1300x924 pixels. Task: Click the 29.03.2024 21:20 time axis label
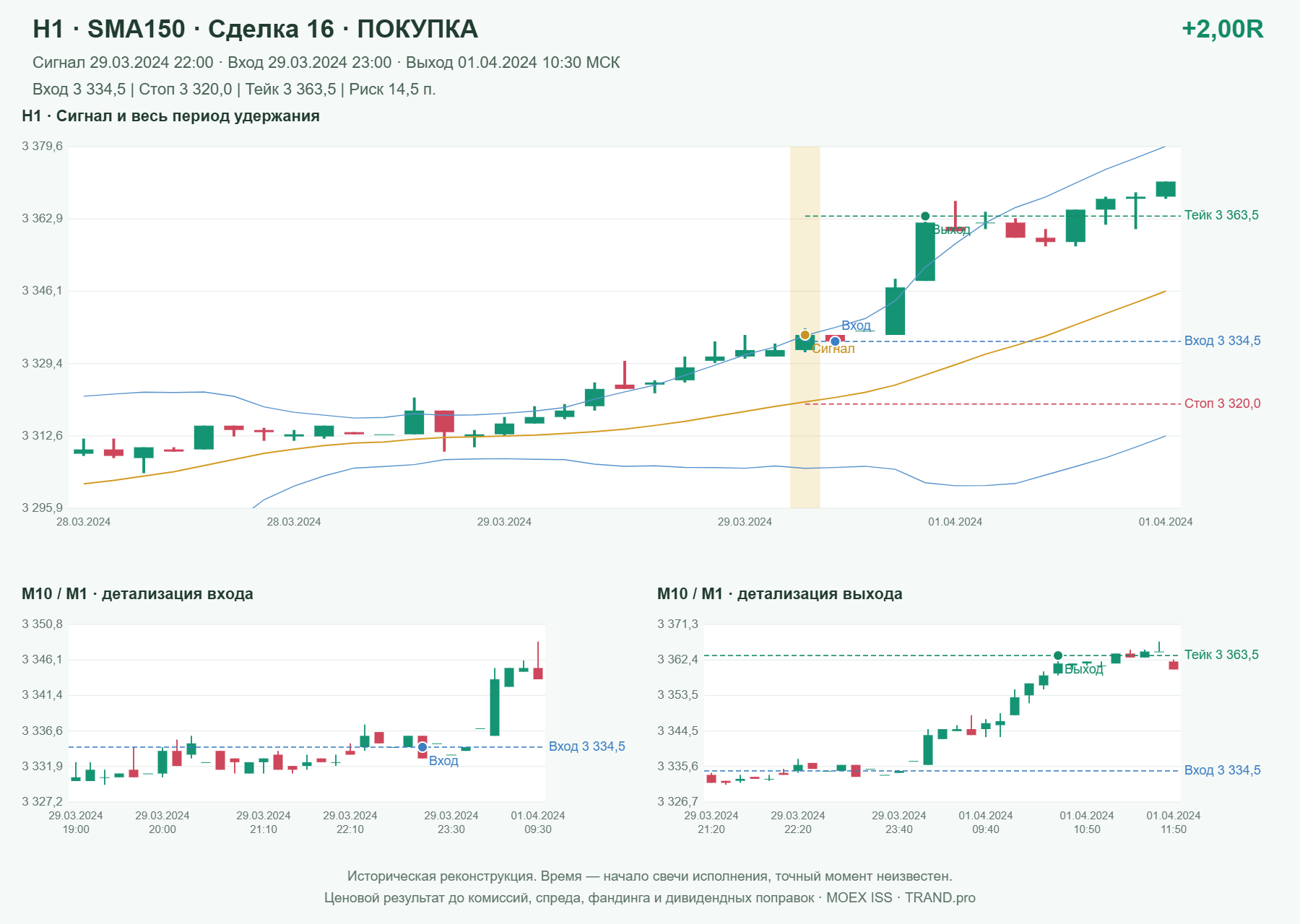[x=711, y=822]
